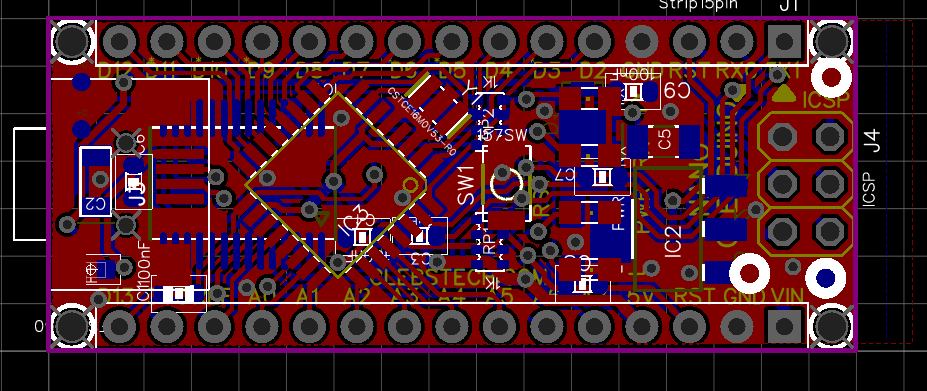
Task: Select the 5V silkscreen label
Action: coord(641,296)
